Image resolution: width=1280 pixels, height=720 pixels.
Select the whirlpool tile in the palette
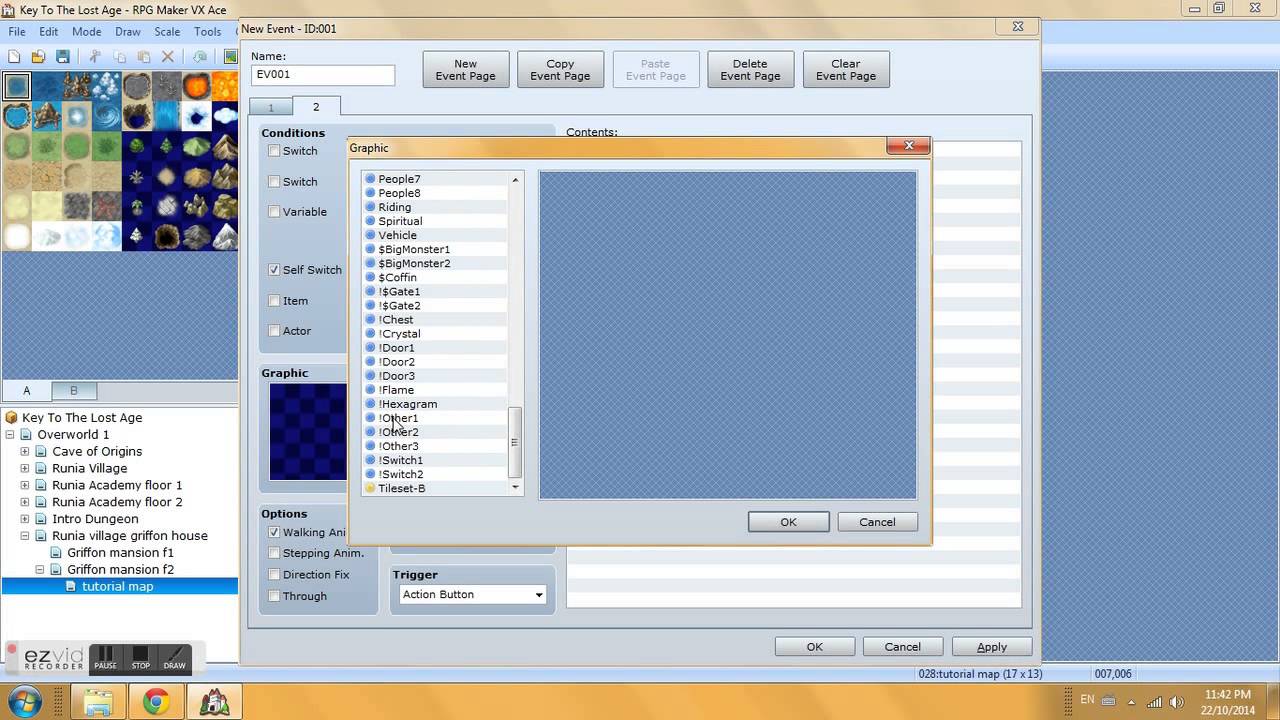[107, 117]
